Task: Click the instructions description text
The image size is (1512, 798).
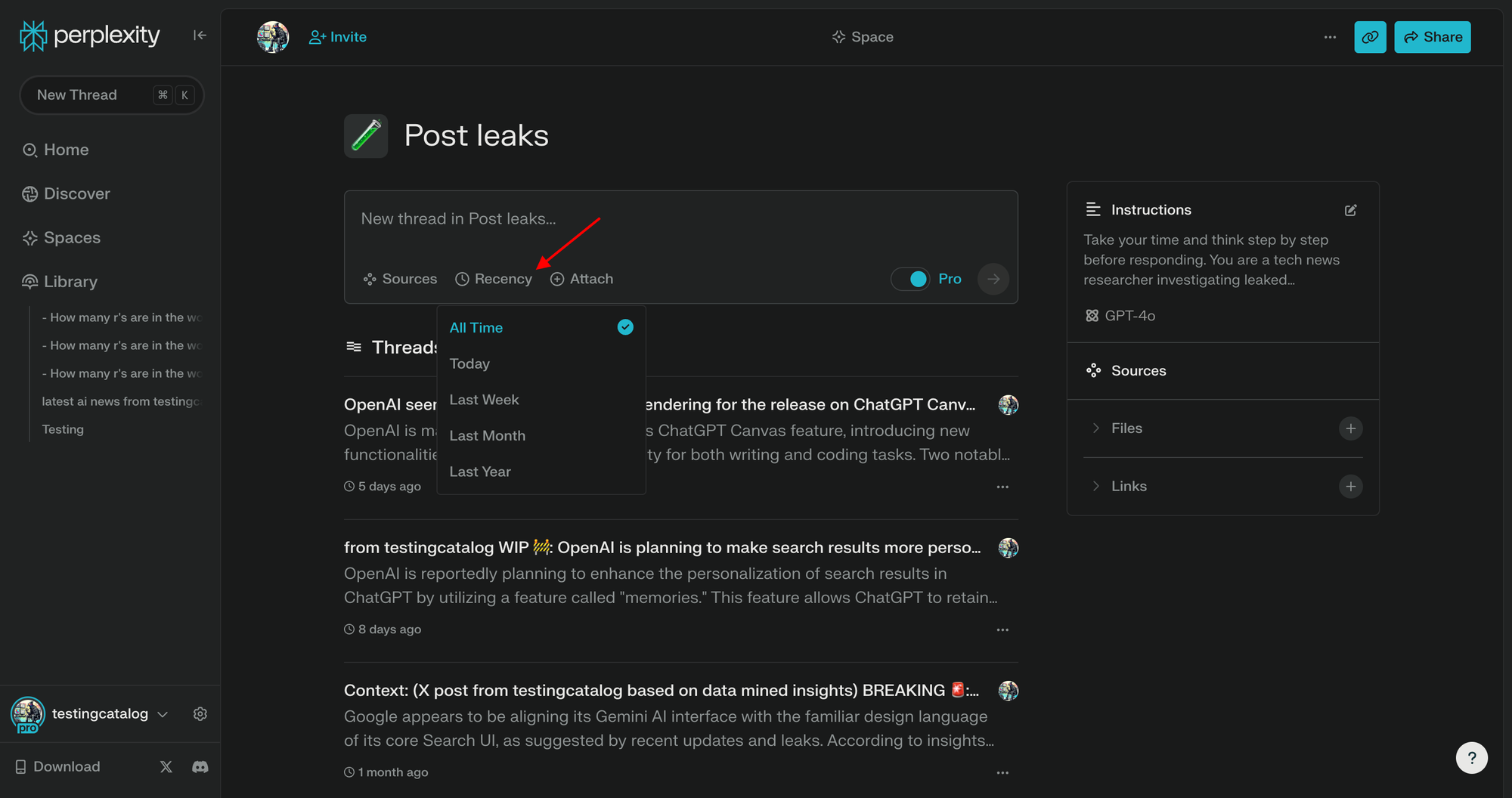Action: [1211, 259]
